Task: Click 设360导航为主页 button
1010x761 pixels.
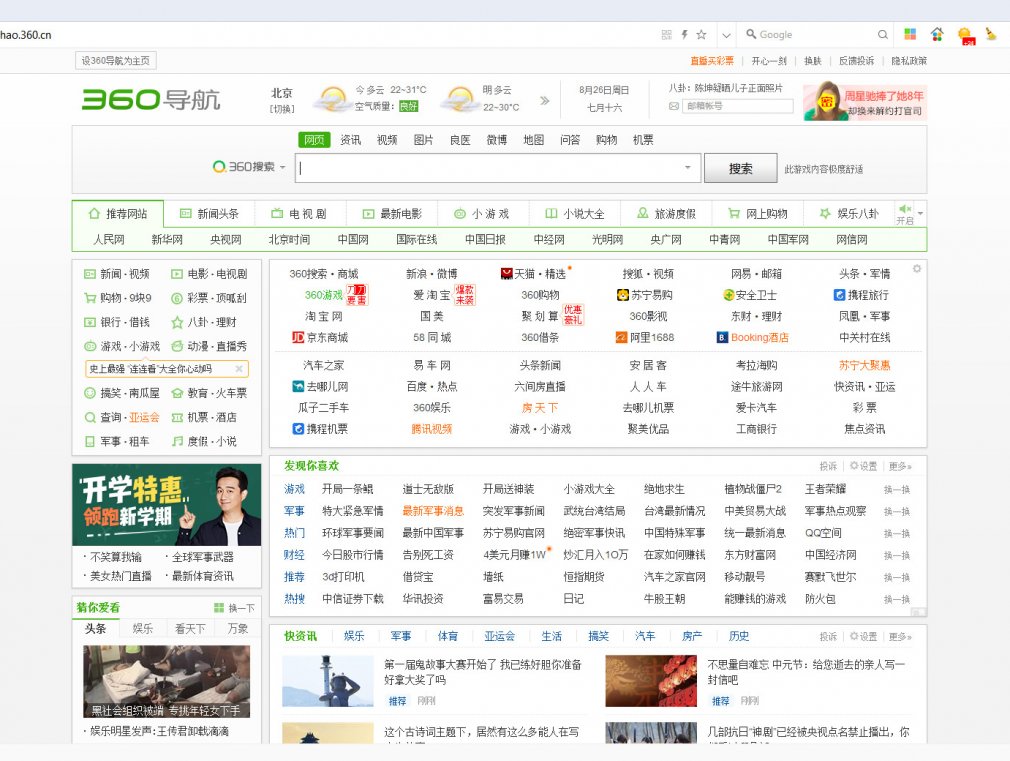Action: (x=116, y=61)
